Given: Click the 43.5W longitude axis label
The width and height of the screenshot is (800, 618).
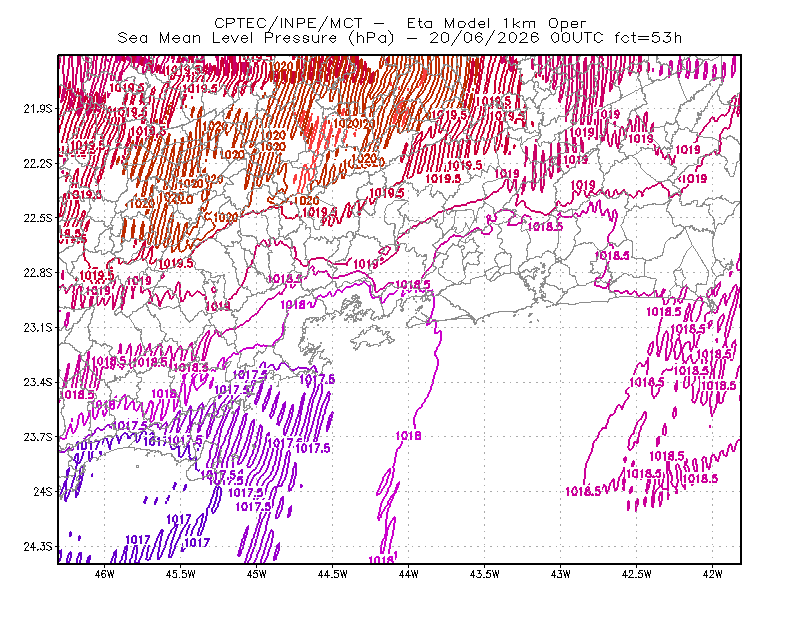Looking at the screenshot, I should click(484, 574).
